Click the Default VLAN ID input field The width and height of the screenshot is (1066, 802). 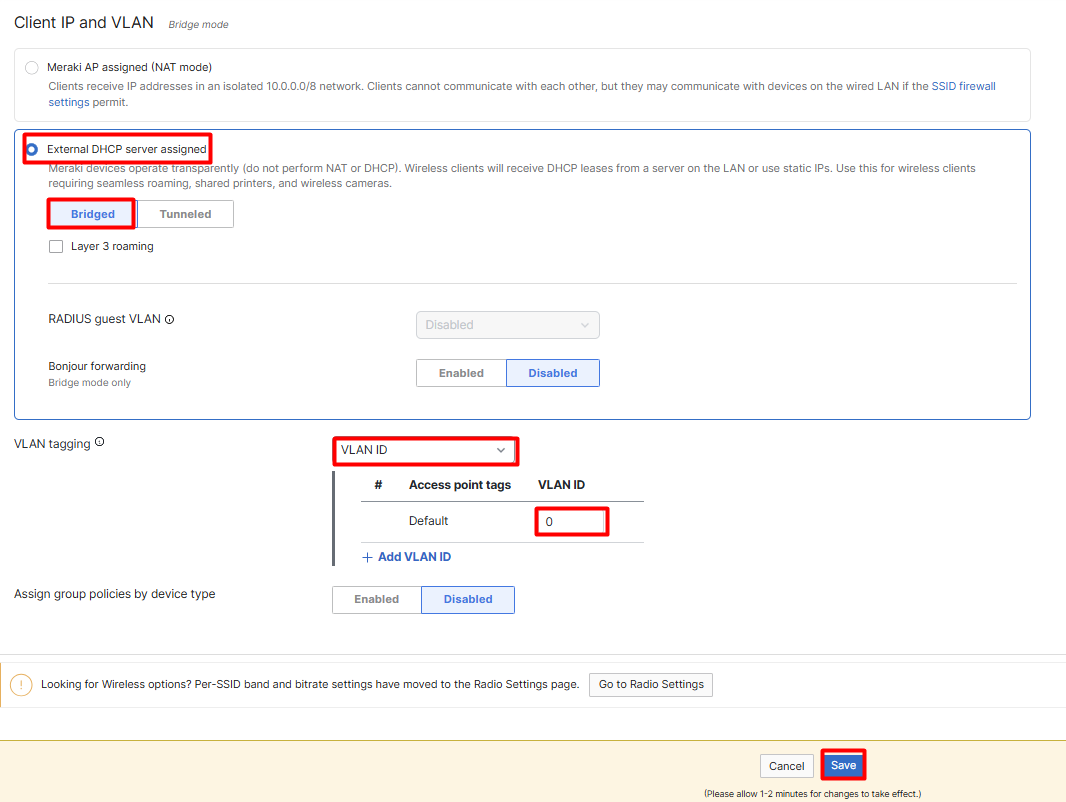point(571,522)
